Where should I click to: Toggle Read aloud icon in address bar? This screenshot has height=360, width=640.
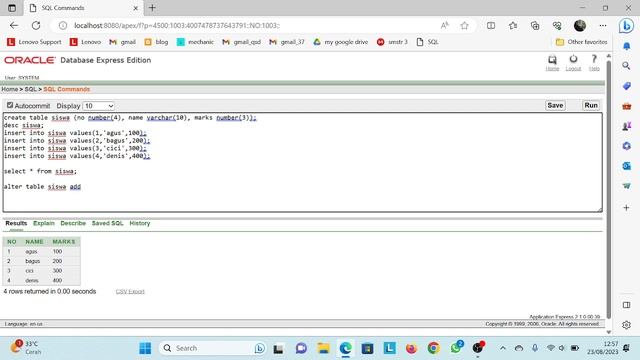(x=445, y=25)
